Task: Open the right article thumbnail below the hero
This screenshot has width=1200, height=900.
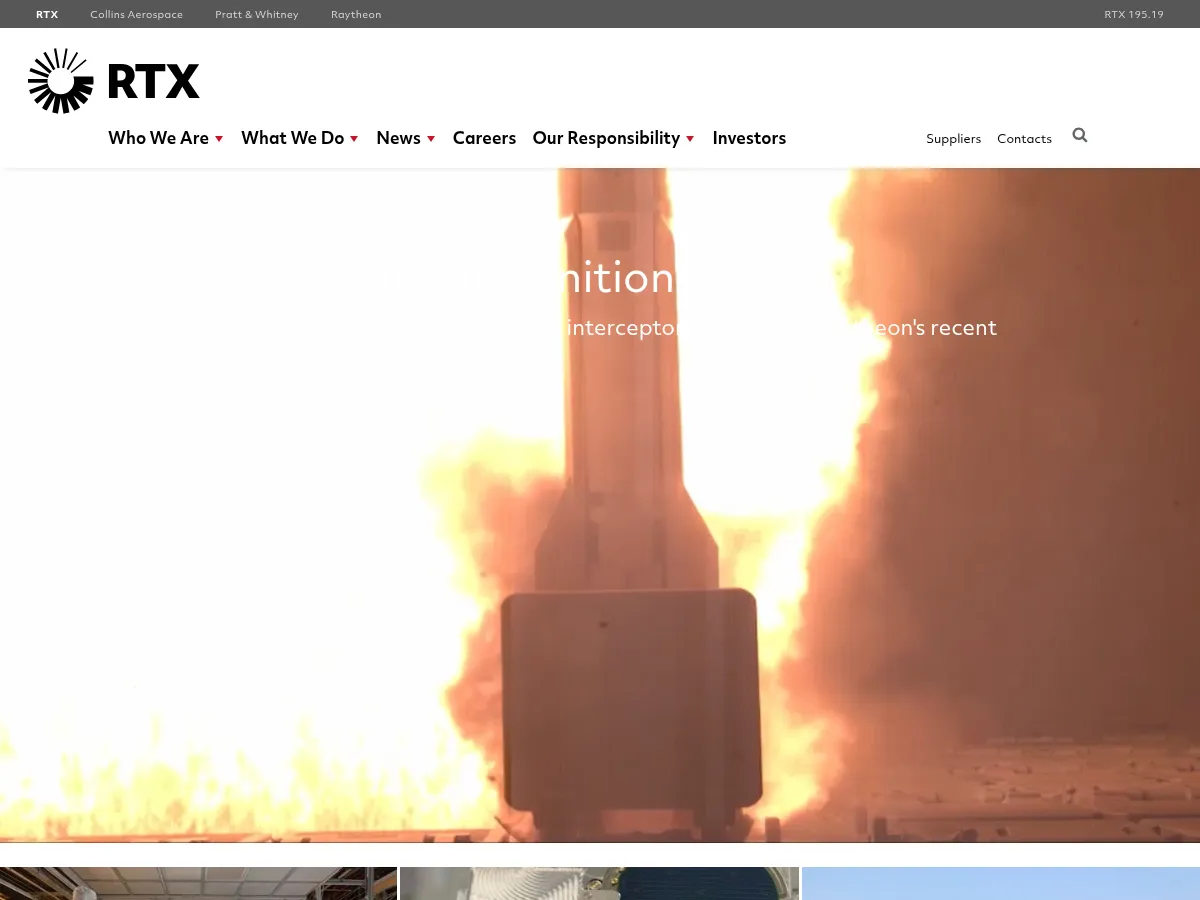Action: [x=1000, y=884]
